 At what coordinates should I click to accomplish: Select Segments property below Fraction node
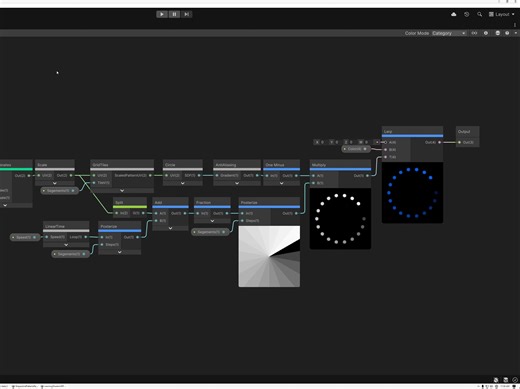click(210, 232)
